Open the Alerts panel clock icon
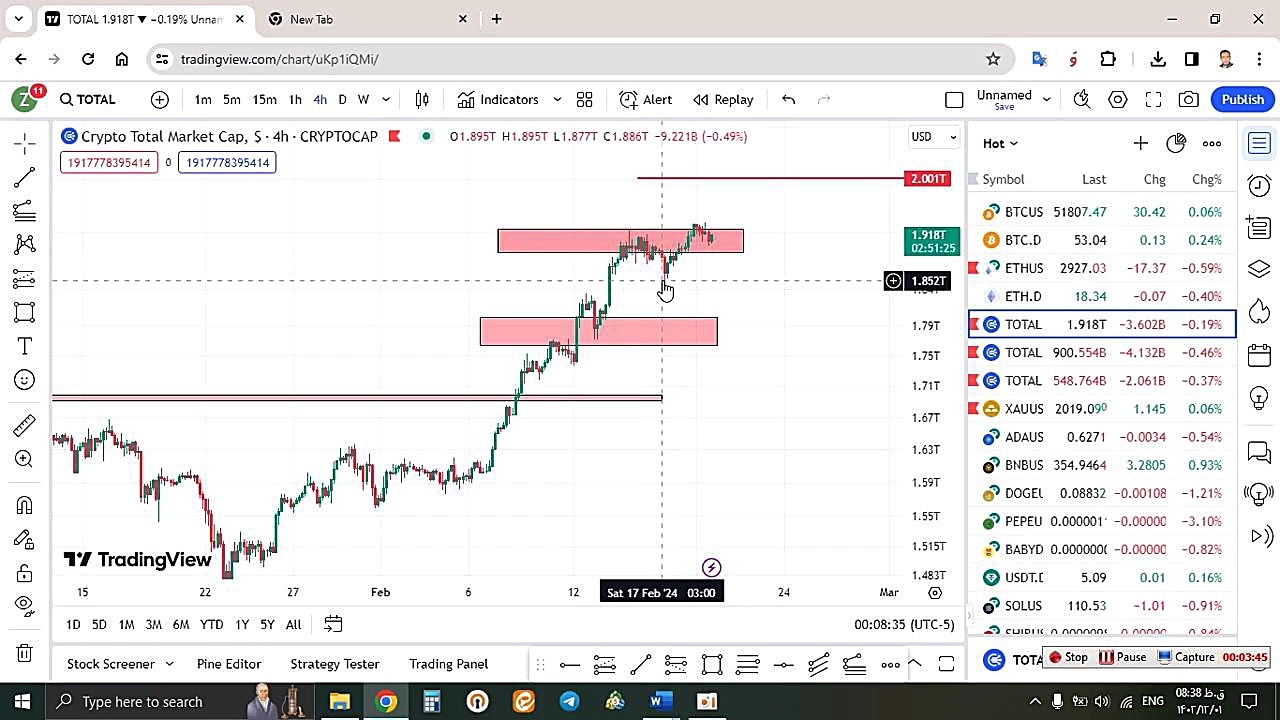 coord(1259,185)
